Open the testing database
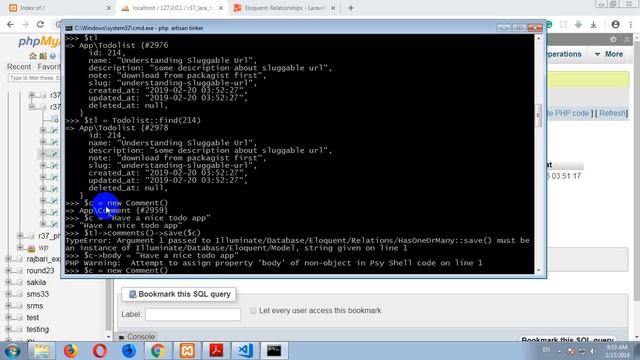 (38, 329)
